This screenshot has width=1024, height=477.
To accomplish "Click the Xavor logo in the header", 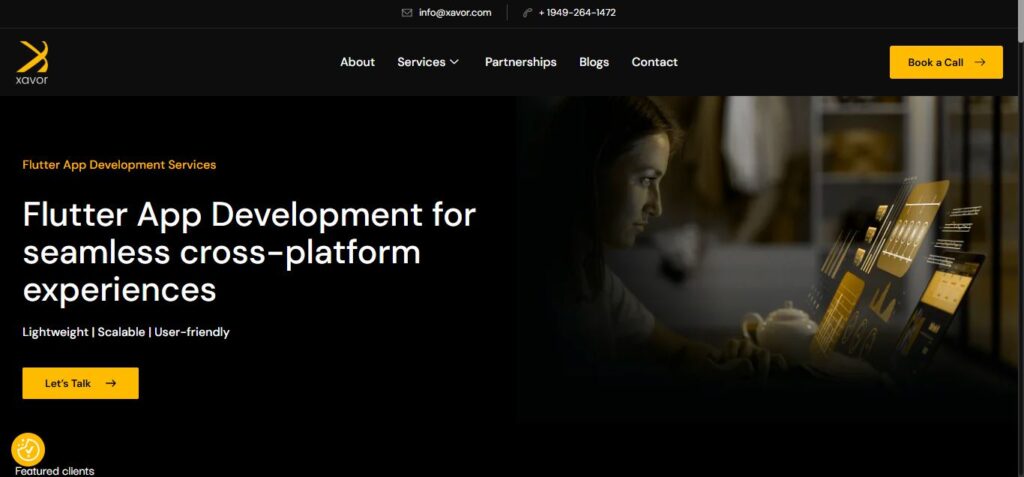I will (32, 62).
